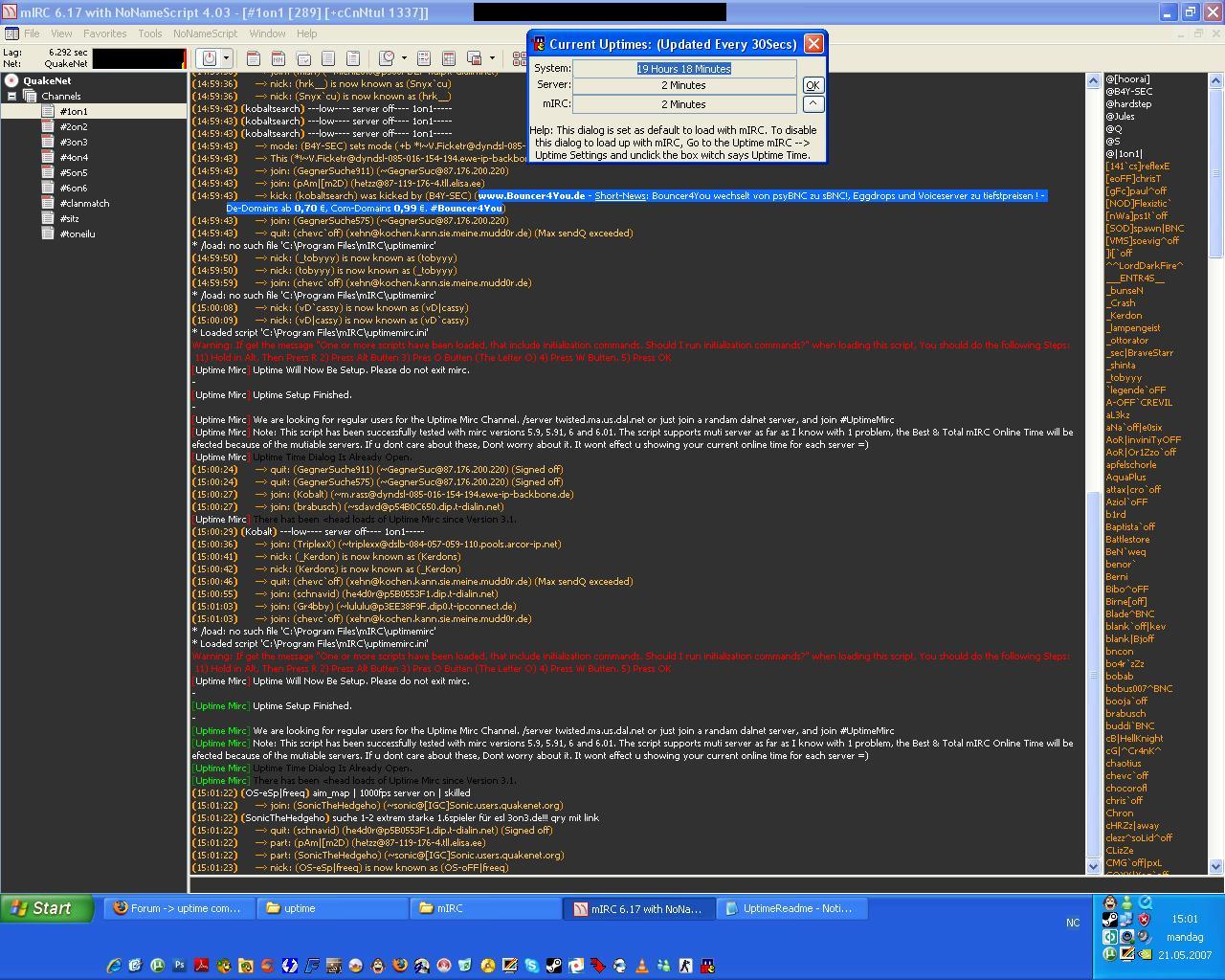Click the www.Bouncer4You.de link in chat
Screen dimensions: 1225x980
[531, 195]
